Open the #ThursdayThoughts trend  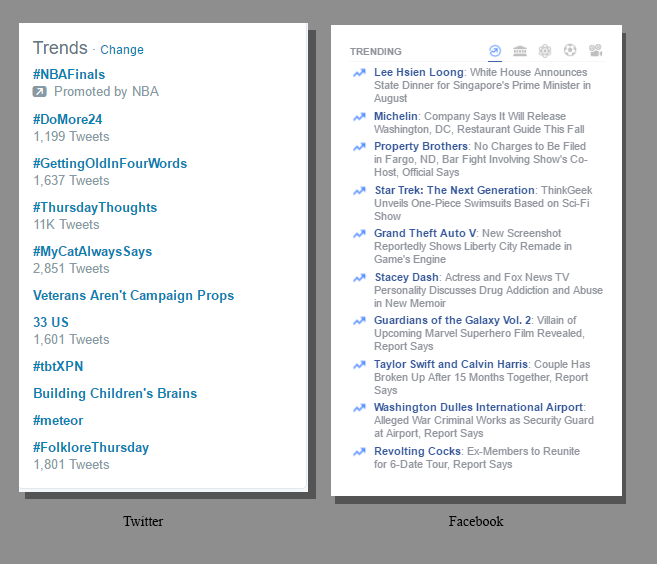pyautogui.click(x=95, y=207)
